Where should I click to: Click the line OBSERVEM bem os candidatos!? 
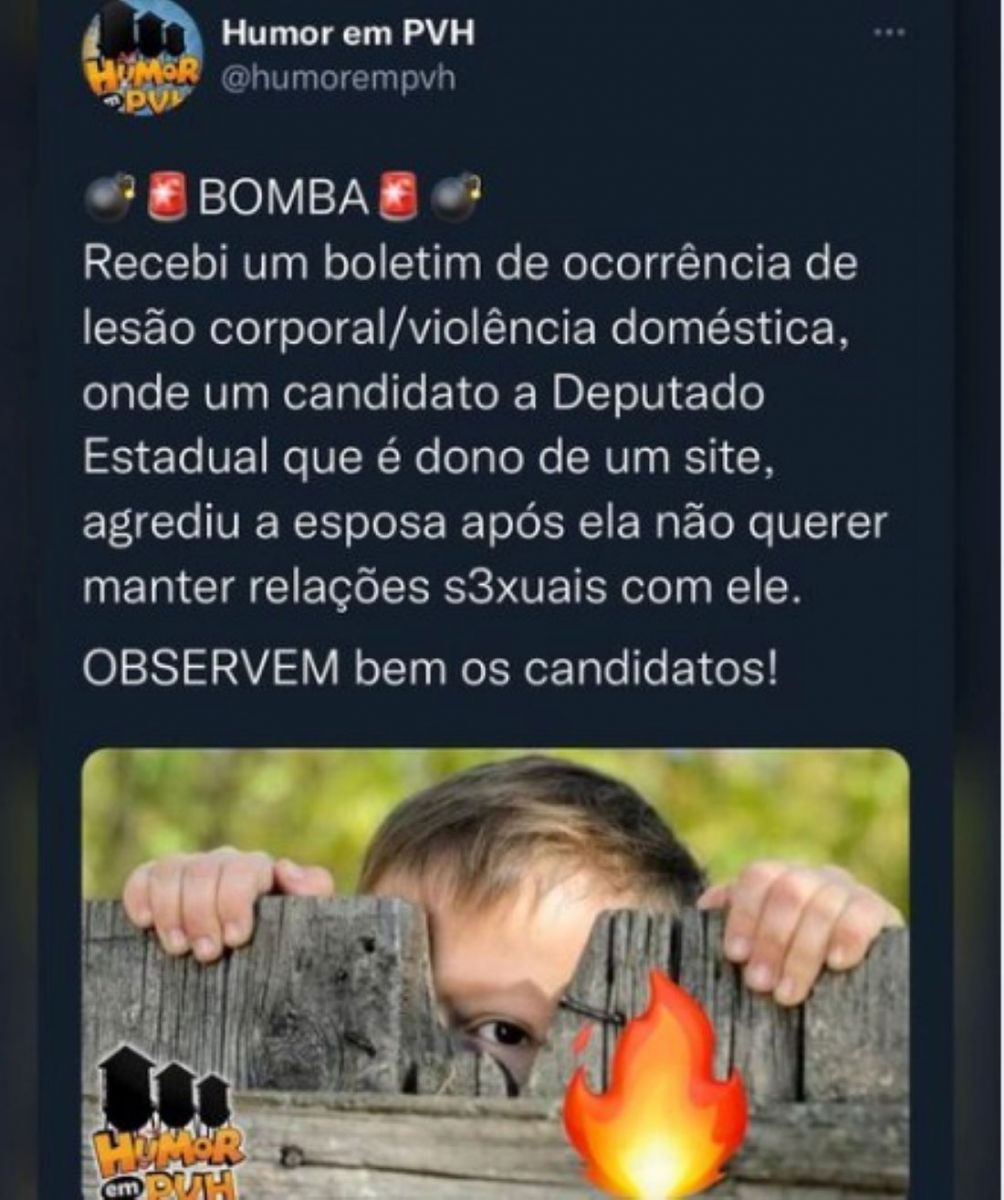pyautogui.click(x=429, y=668)
